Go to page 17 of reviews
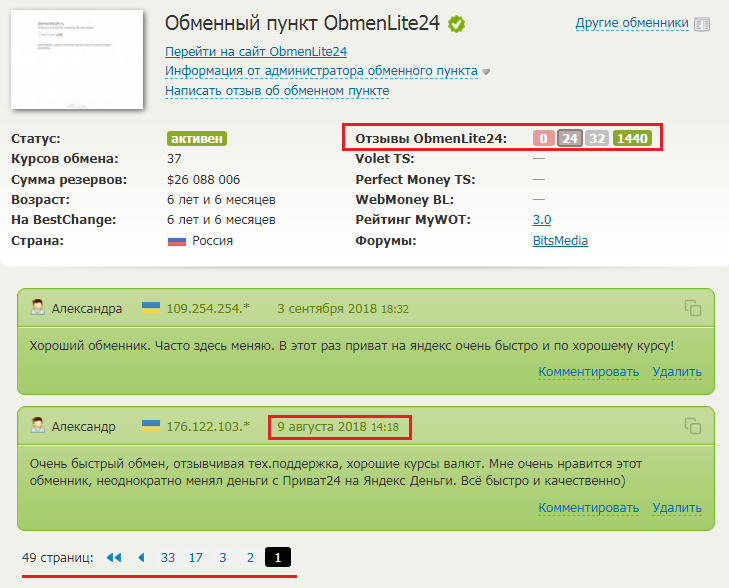 coord(196,557)
